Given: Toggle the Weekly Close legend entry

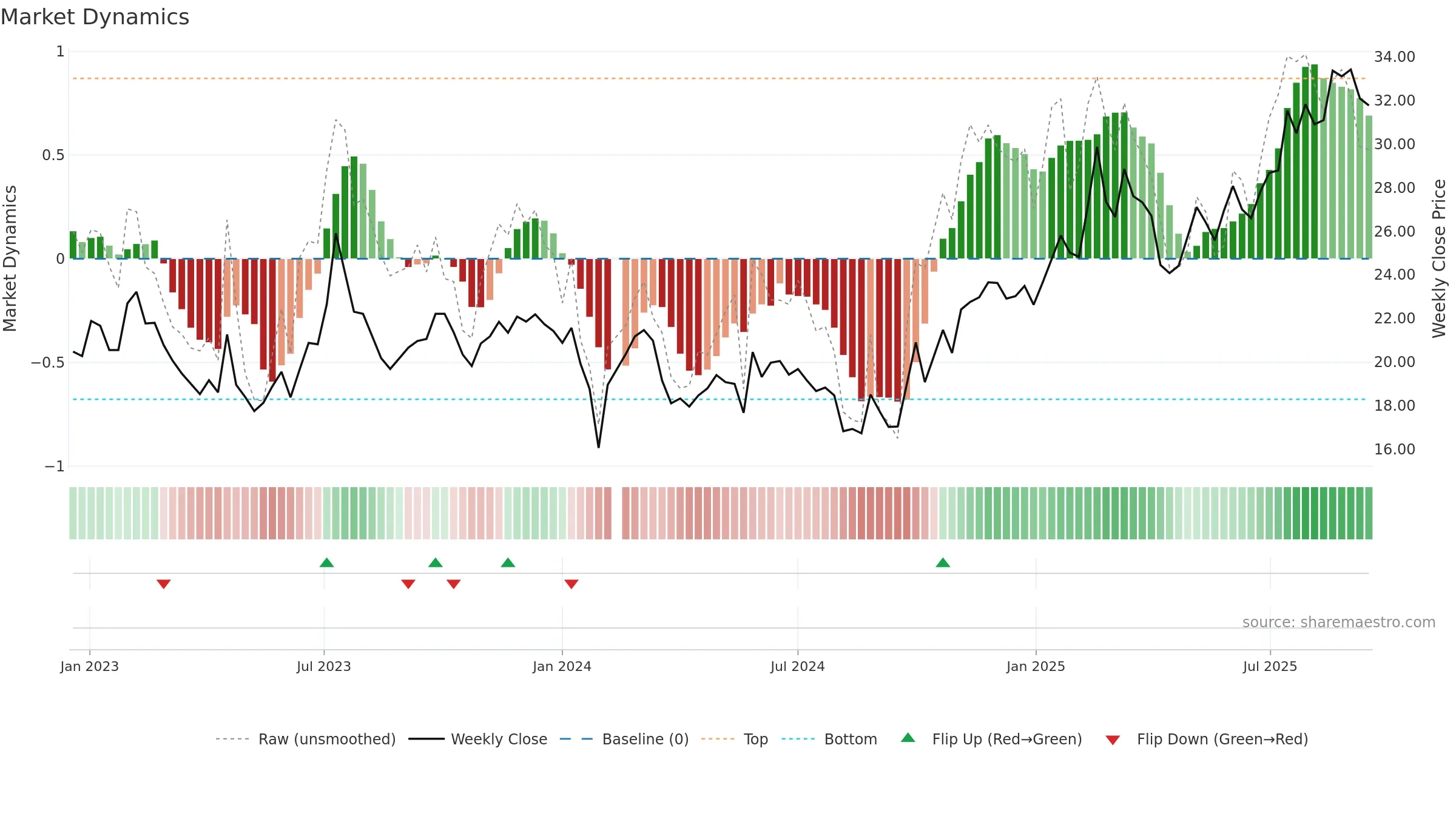Looking at the screenshot, I should pos(477,739).
